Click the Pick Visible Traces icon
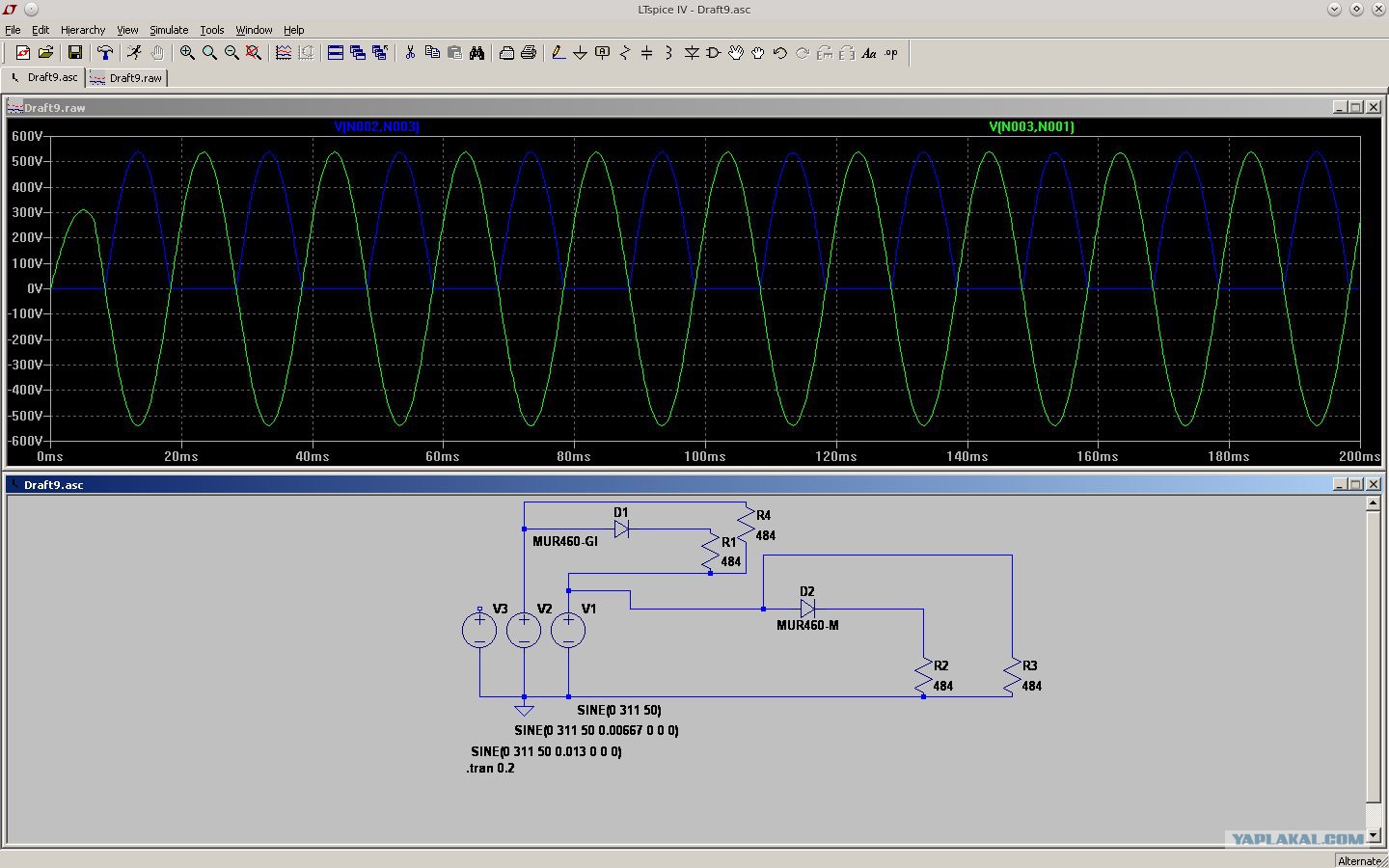This screenshot has width=1389, height=868. (x=284, y=53)
